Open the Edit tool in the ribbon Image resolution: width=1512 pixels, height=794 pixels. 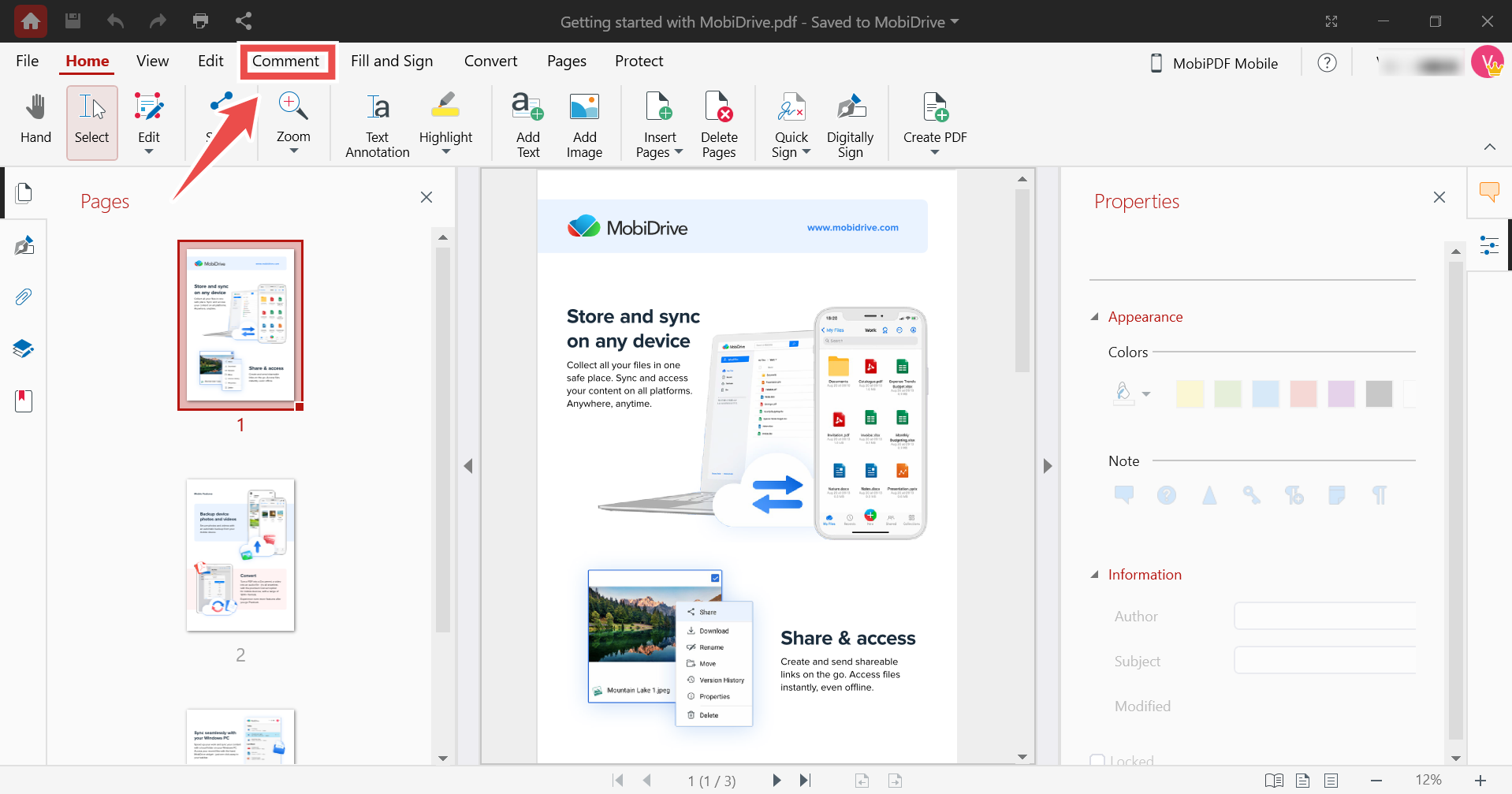(x=149, y=123)
